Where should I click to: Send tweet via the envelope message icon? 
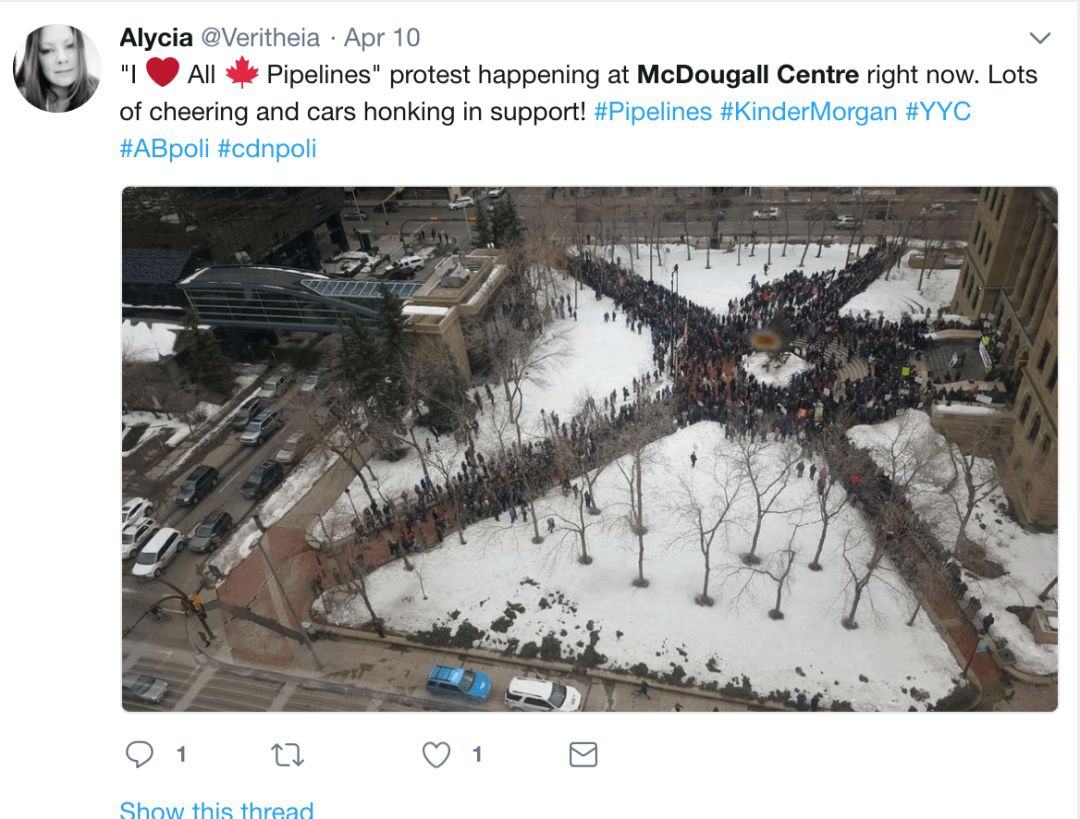[583, 754]
